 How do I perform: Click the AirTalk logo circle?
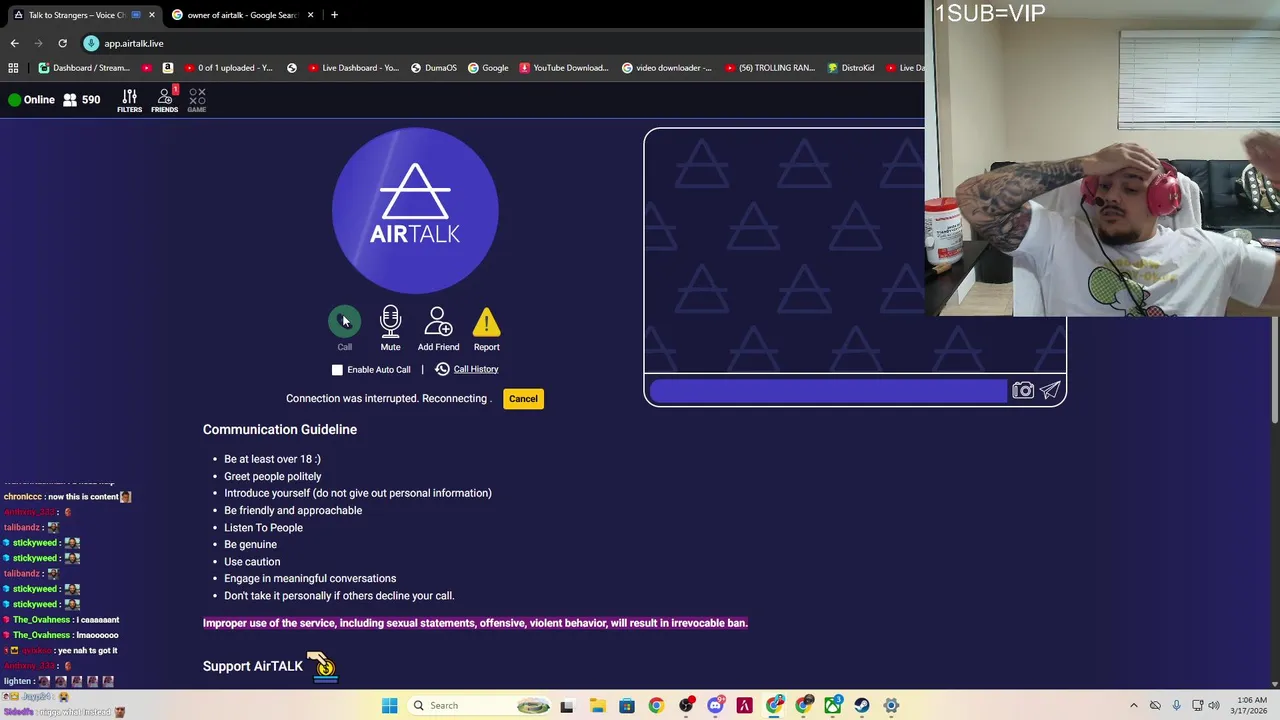tap(415, 211)
